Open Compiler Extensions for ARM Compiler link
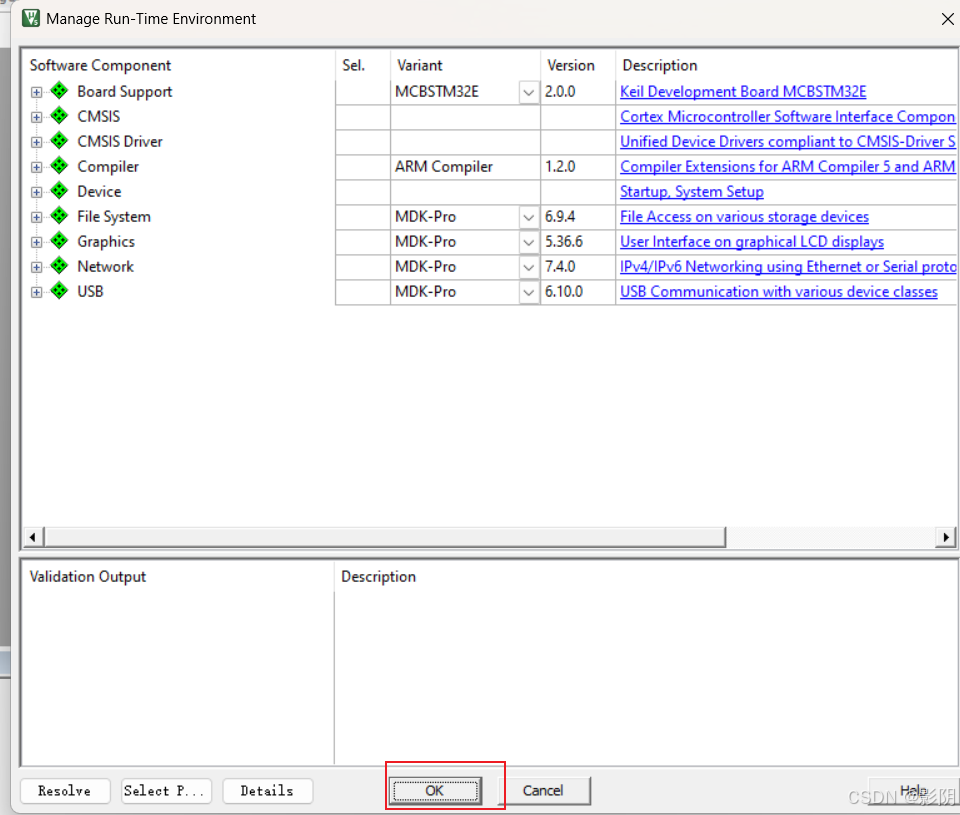Image resolution: width=960 pixels, height=815 pixels. pos(787,167)
